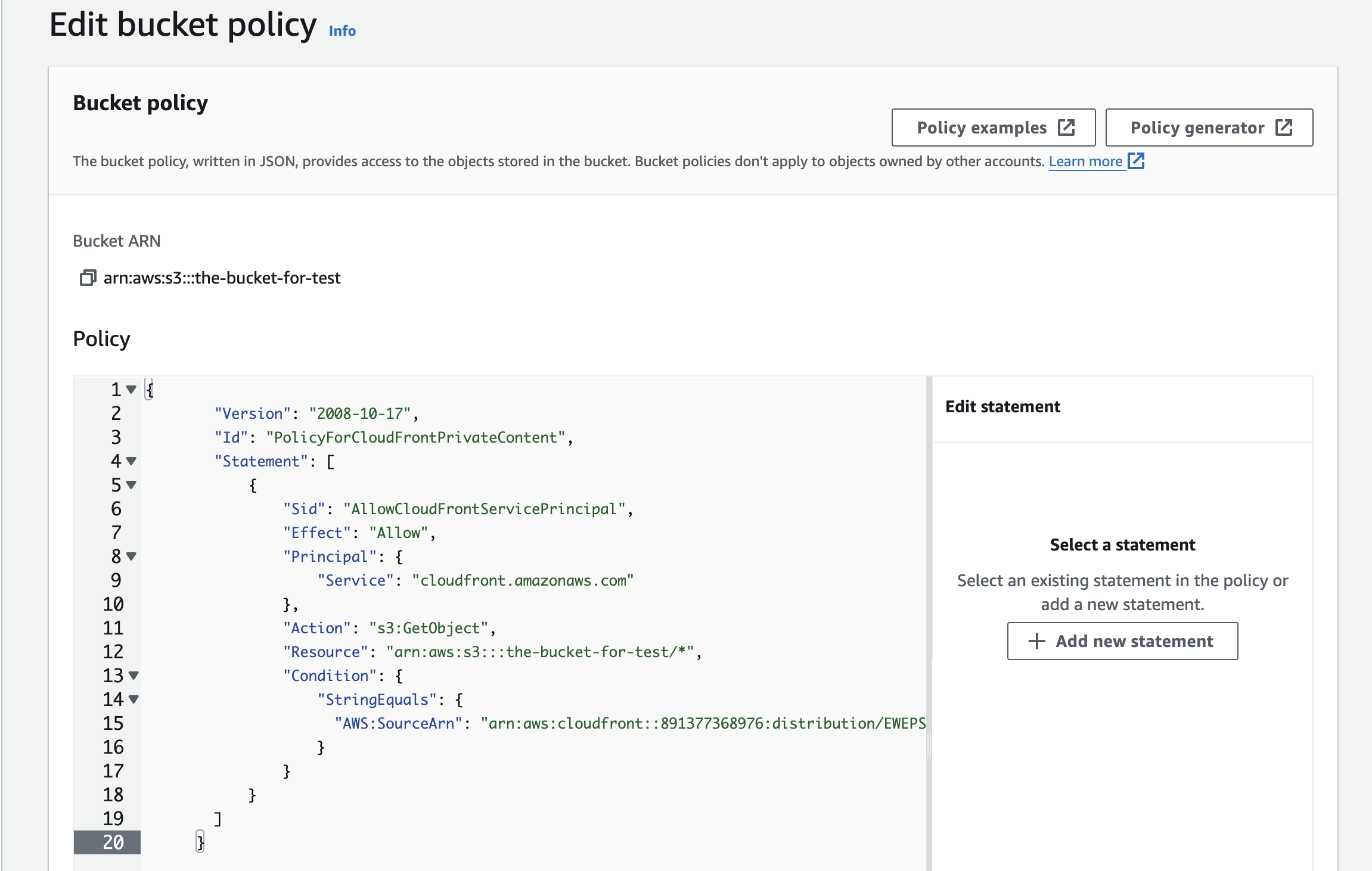Open the Learn more link

tap(1085, 161)
